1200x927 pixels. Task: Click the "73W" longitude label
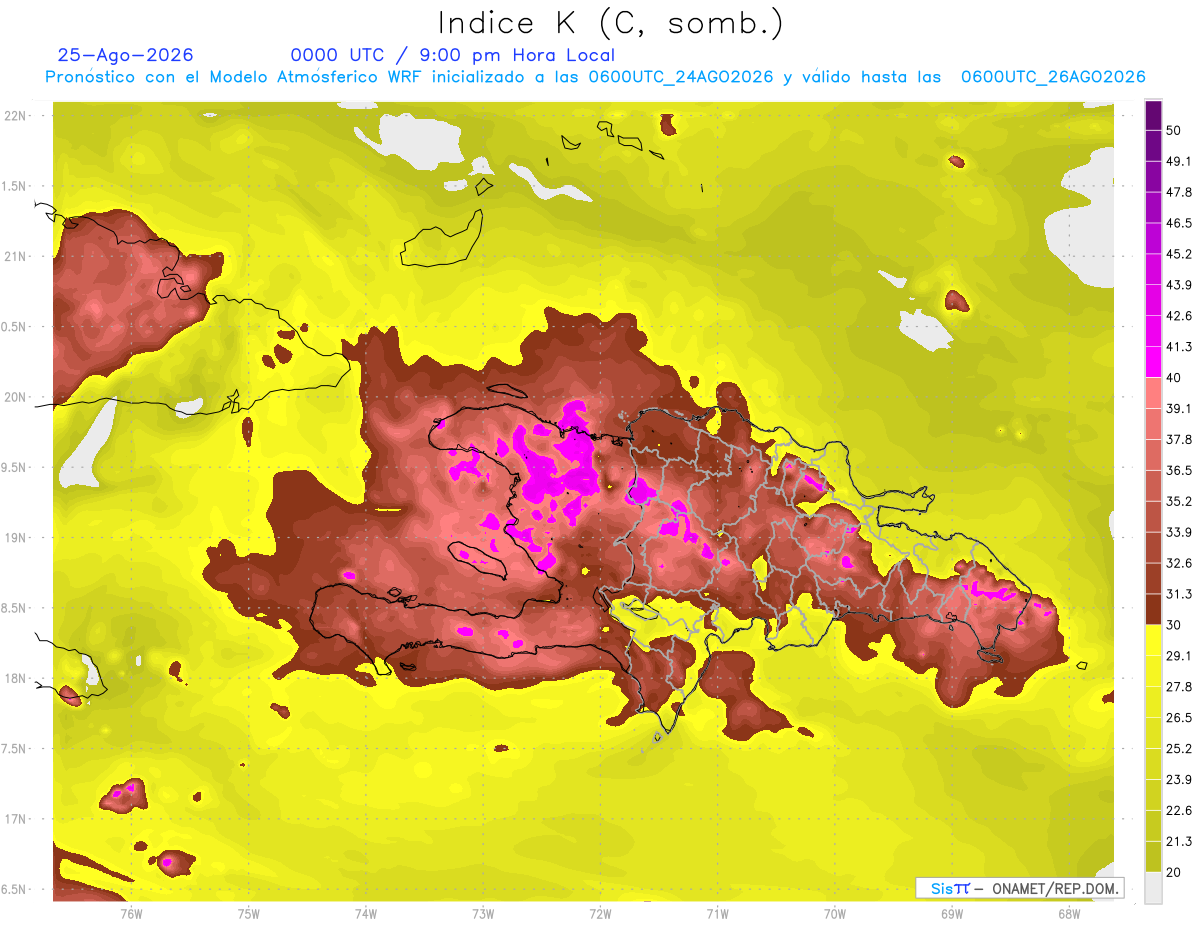pyautogui.click(x=483, y=914)
